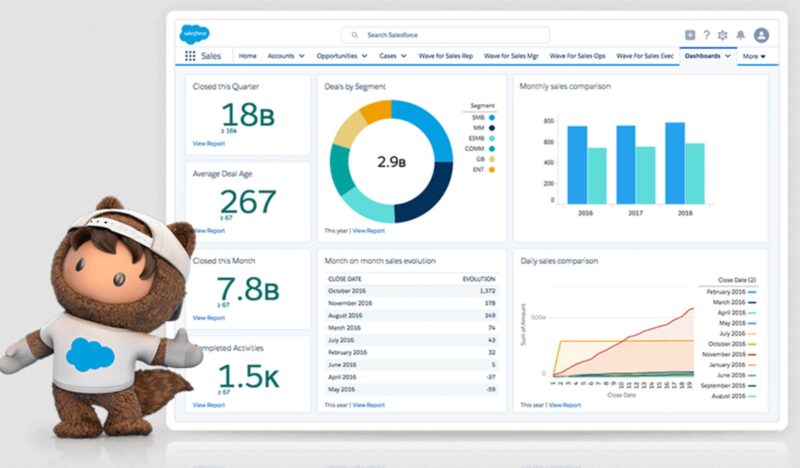Image resolution: width=800 pixels, height=468 pixels.
Task: View Report for Daily sales comparison
Action: 565,405
